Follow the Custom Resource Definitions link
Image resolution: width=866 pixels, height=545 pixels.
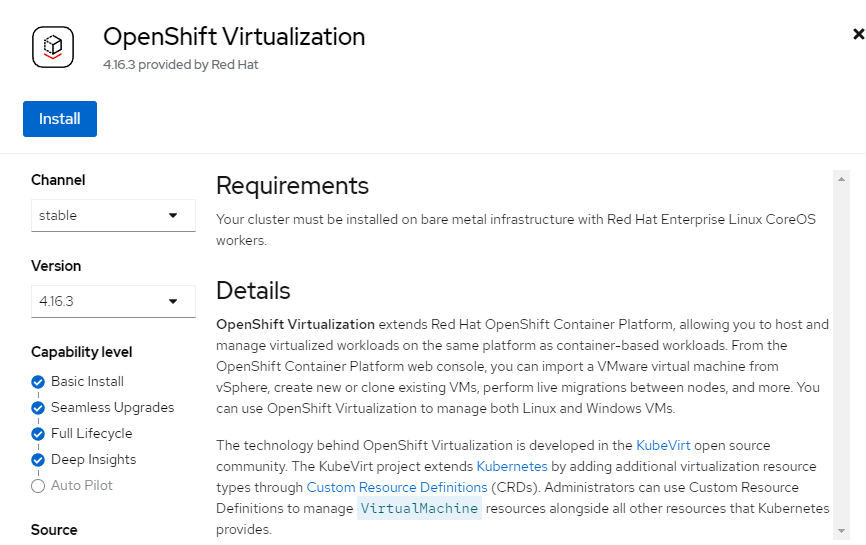coord(397,487)
